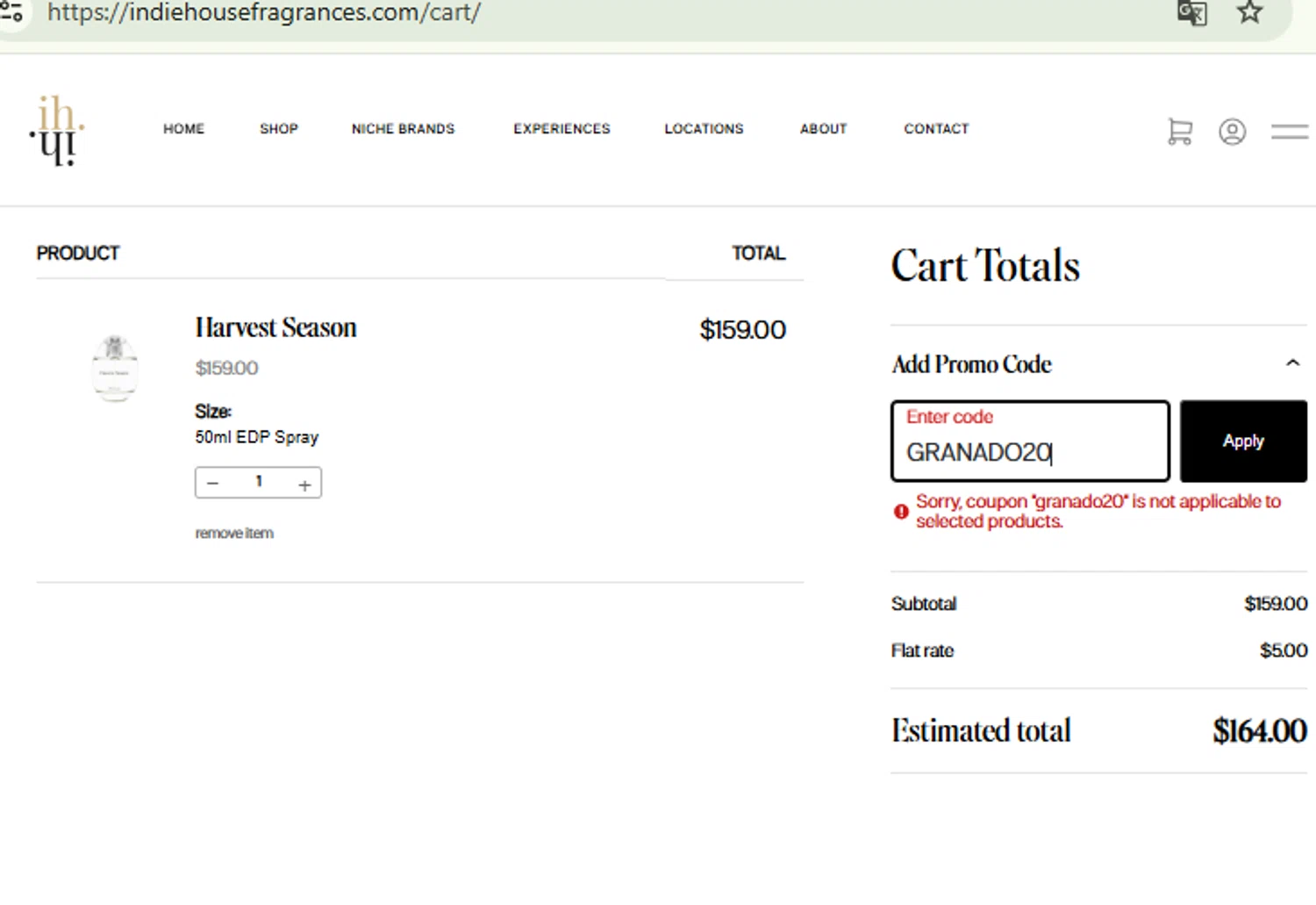The width and height of the screenshot is (1316, 905).
Task: Click the PRODUCT column header
Action: coord(78,253)
